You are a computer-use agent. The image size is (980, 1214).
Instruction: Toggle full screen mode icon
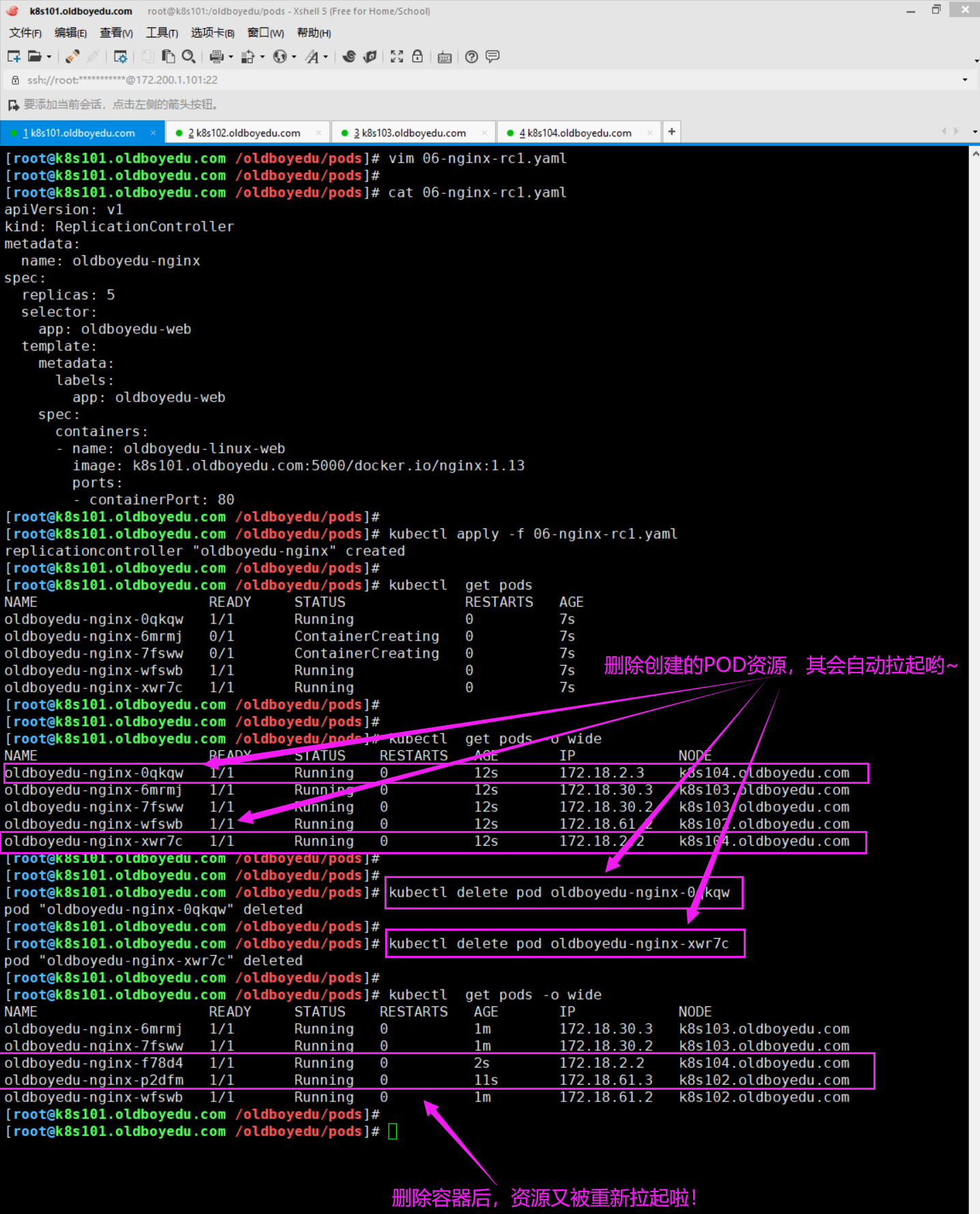397,57
